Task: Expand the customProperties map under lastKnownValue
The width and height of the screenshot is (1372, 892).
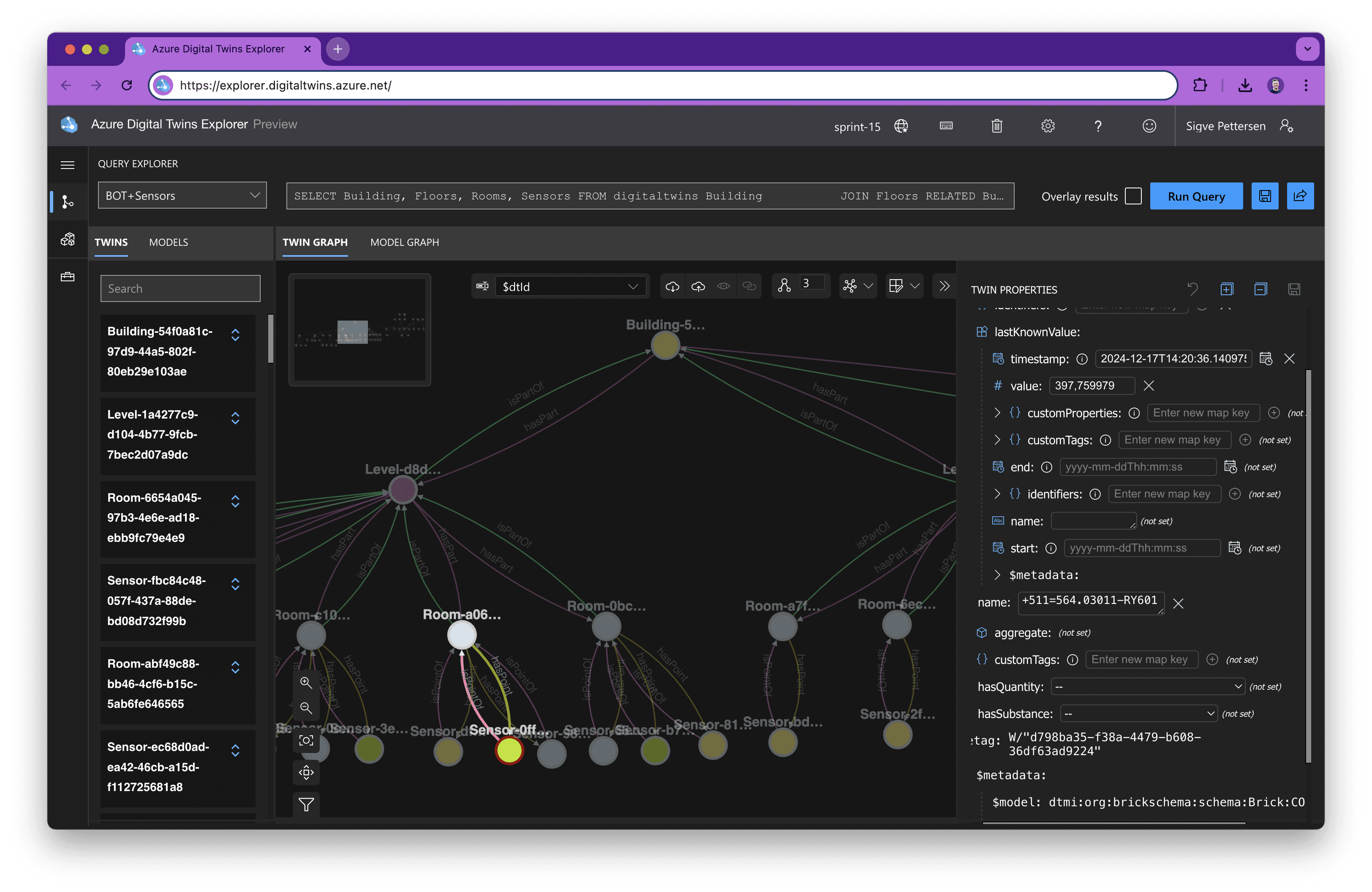Action: pos(997,413)
